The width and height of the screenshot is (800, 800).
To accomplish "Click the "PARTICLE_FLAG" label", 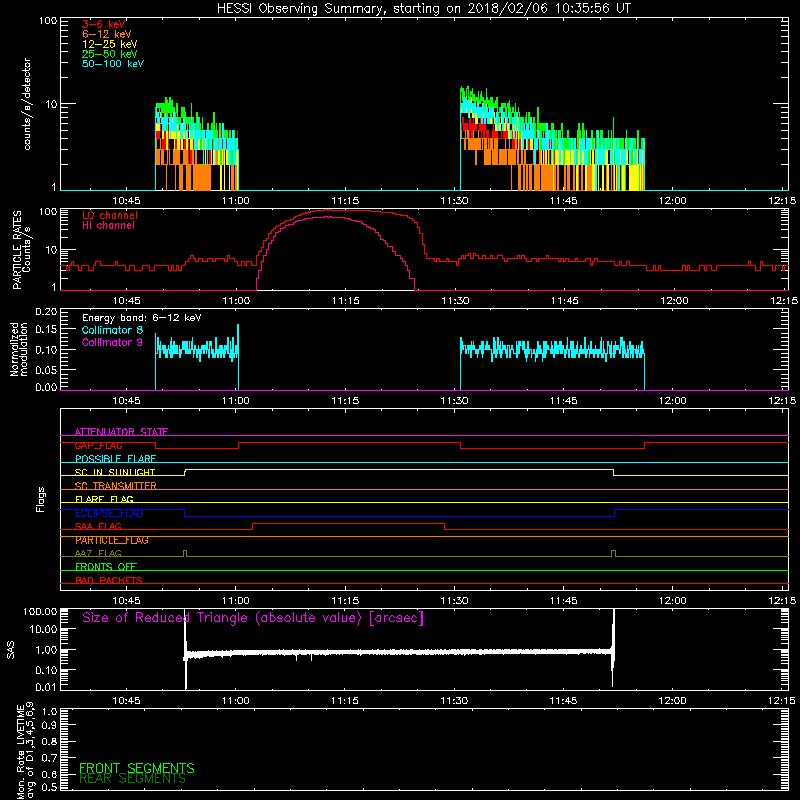I will click(x=112, y=540).
